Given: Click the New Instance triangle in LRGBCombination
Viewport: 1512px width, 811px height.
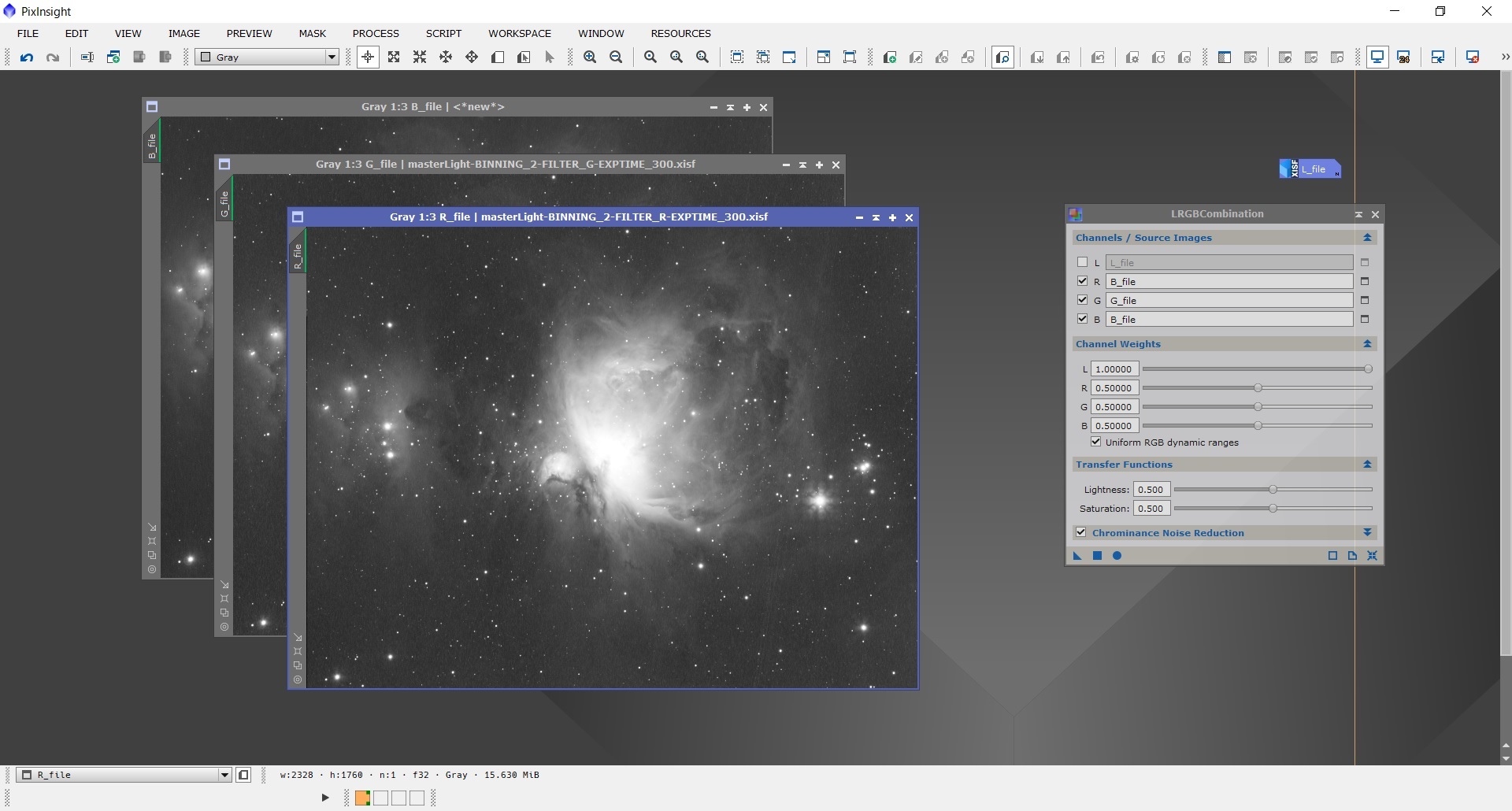Looking at the screenshot, I should [1077, 556].
